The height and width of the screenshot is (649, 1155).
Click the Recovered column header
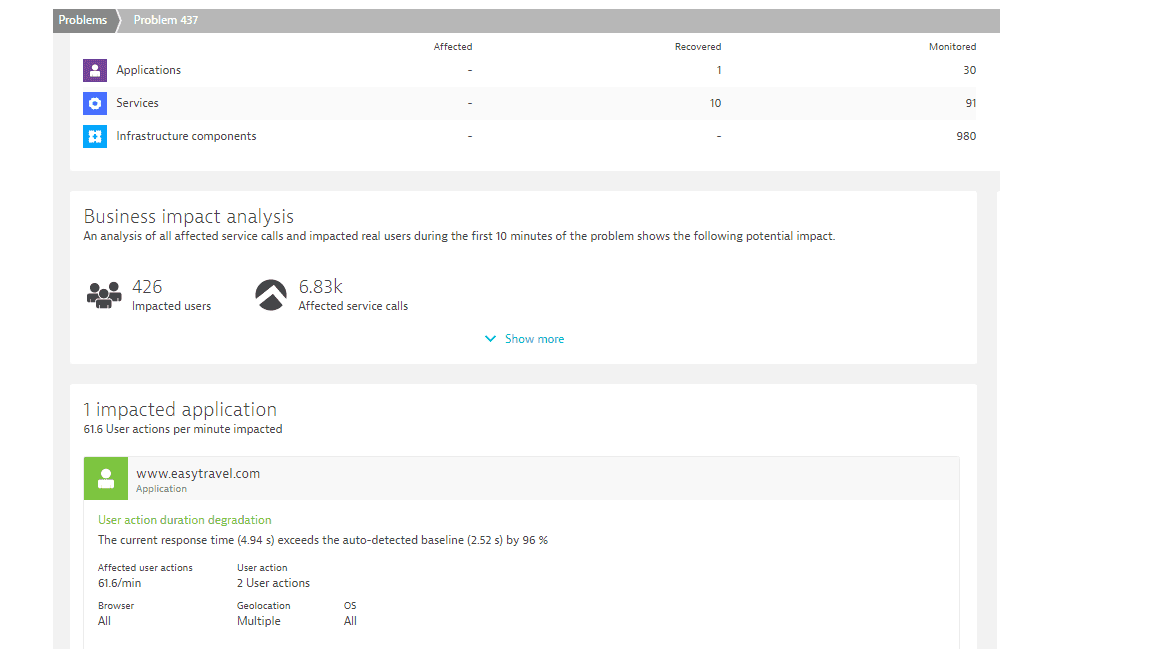click(698, 46)
